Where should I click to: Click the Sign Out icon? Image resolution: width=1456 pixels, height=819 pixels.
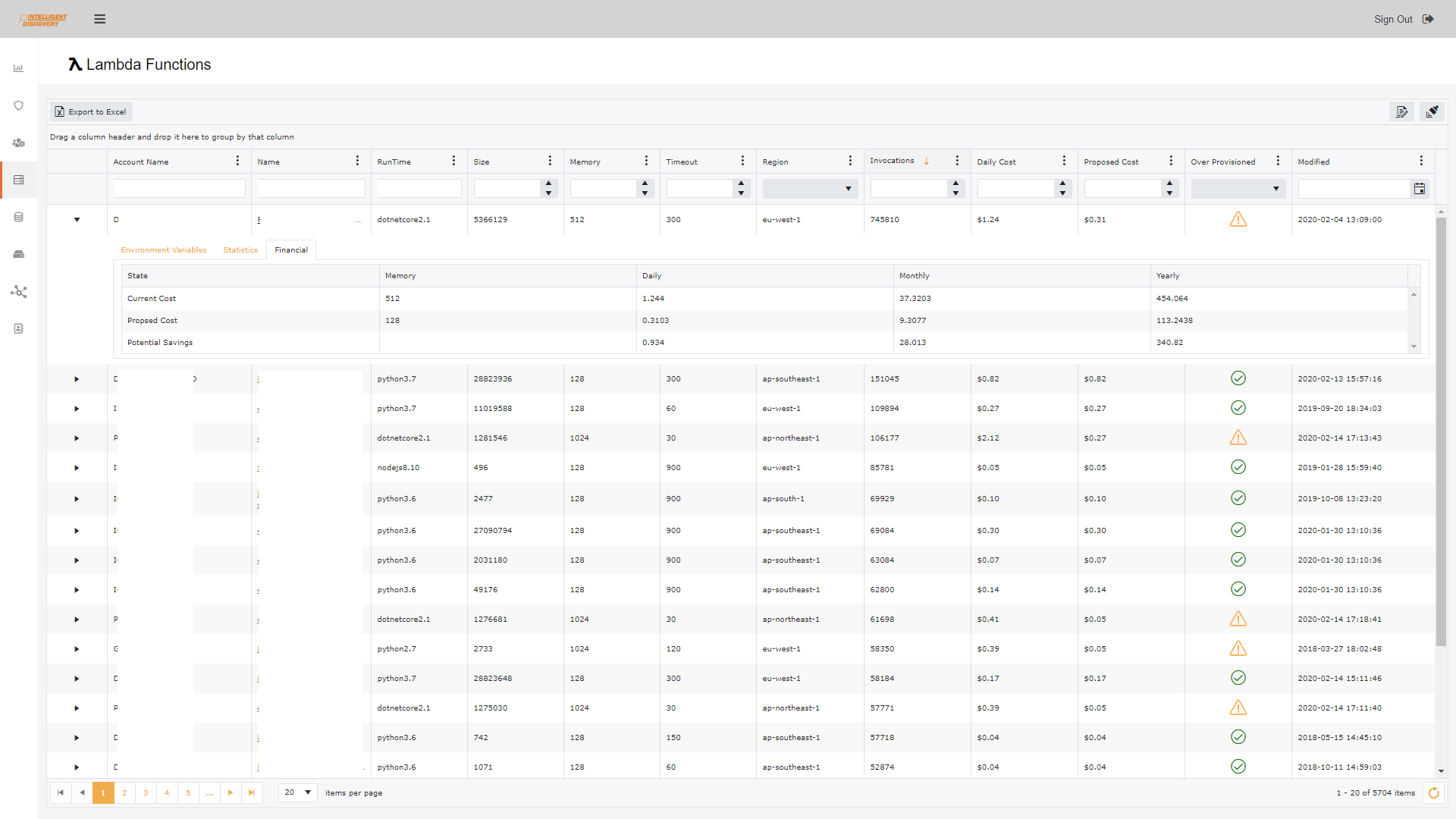pos(1428,19)
